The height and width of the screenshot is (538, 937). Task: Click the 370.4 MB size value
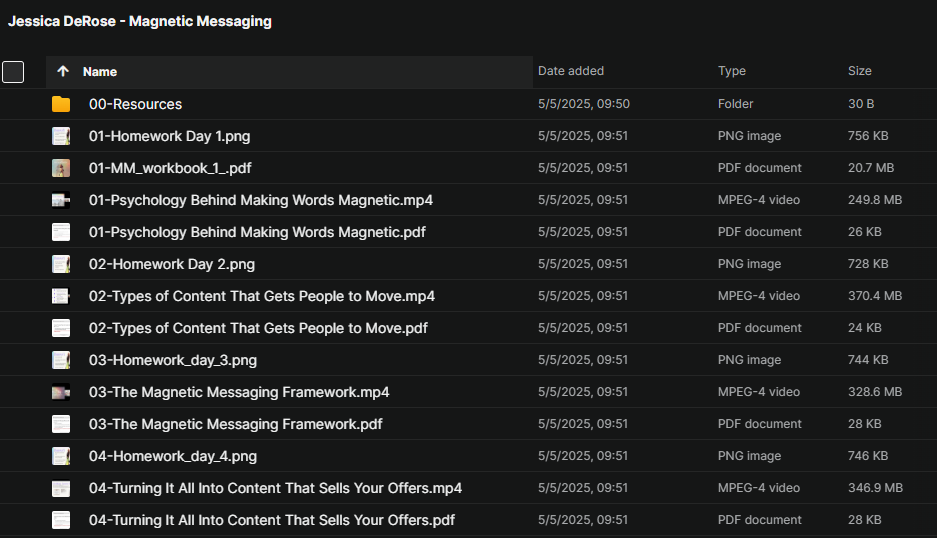pos(875,295)
